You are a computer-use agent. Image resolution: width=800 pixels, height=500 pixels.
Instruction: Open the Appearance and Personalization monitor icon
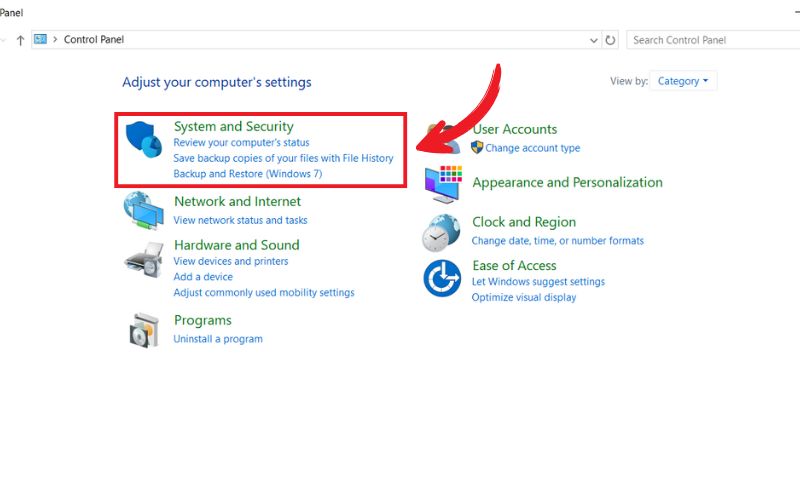[x=443, y=184]
